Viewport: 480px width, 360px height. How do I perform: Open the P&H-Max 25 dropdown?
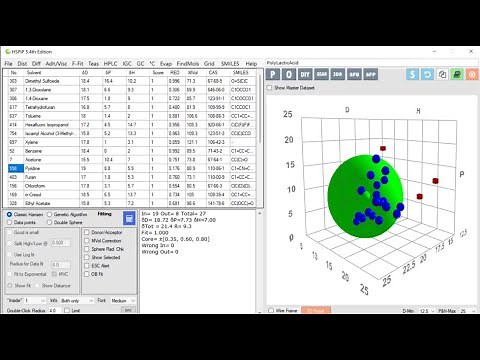click(x=468, y=311)
